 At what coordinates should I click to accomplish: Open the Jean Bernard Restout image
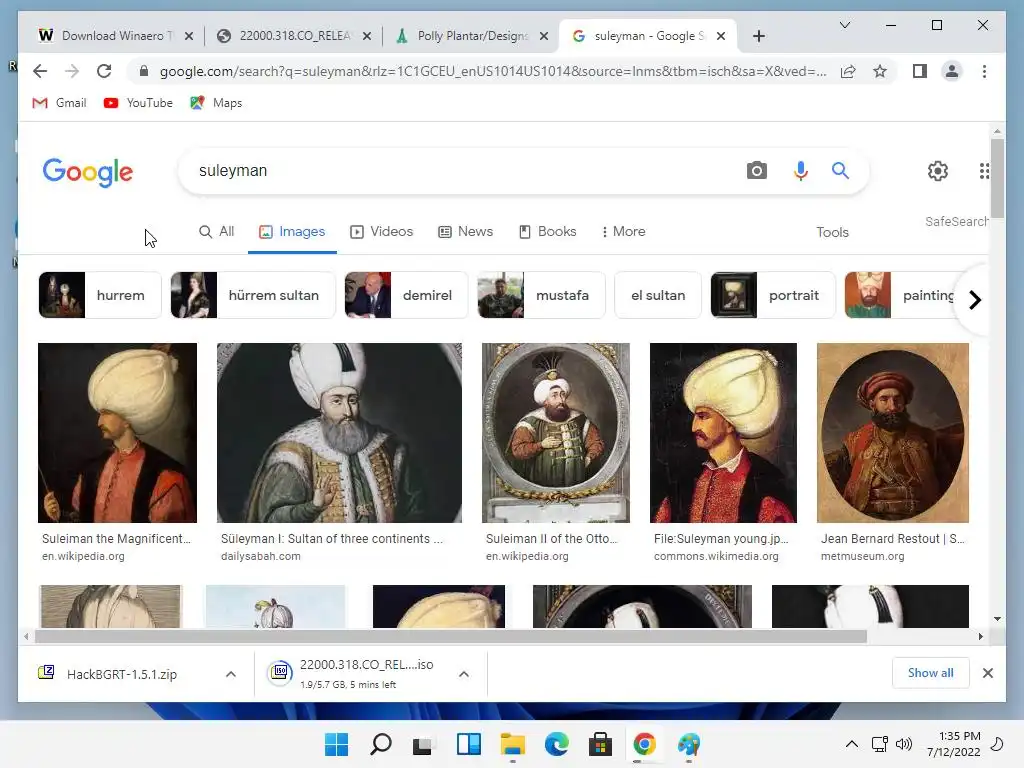(x=893, y=432)
